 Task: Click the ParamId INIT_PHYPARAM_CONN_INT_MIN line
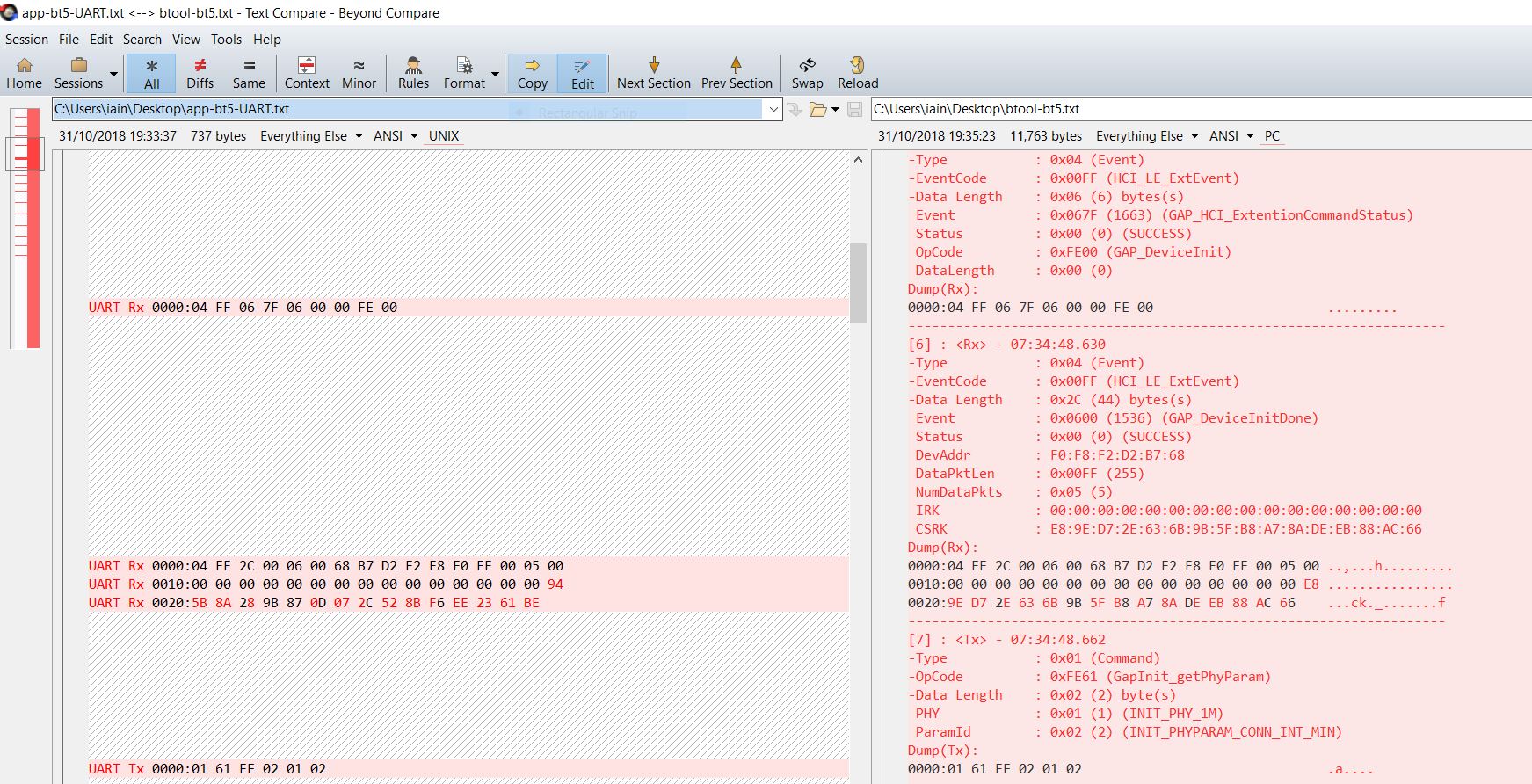[x=1129, y=732]
